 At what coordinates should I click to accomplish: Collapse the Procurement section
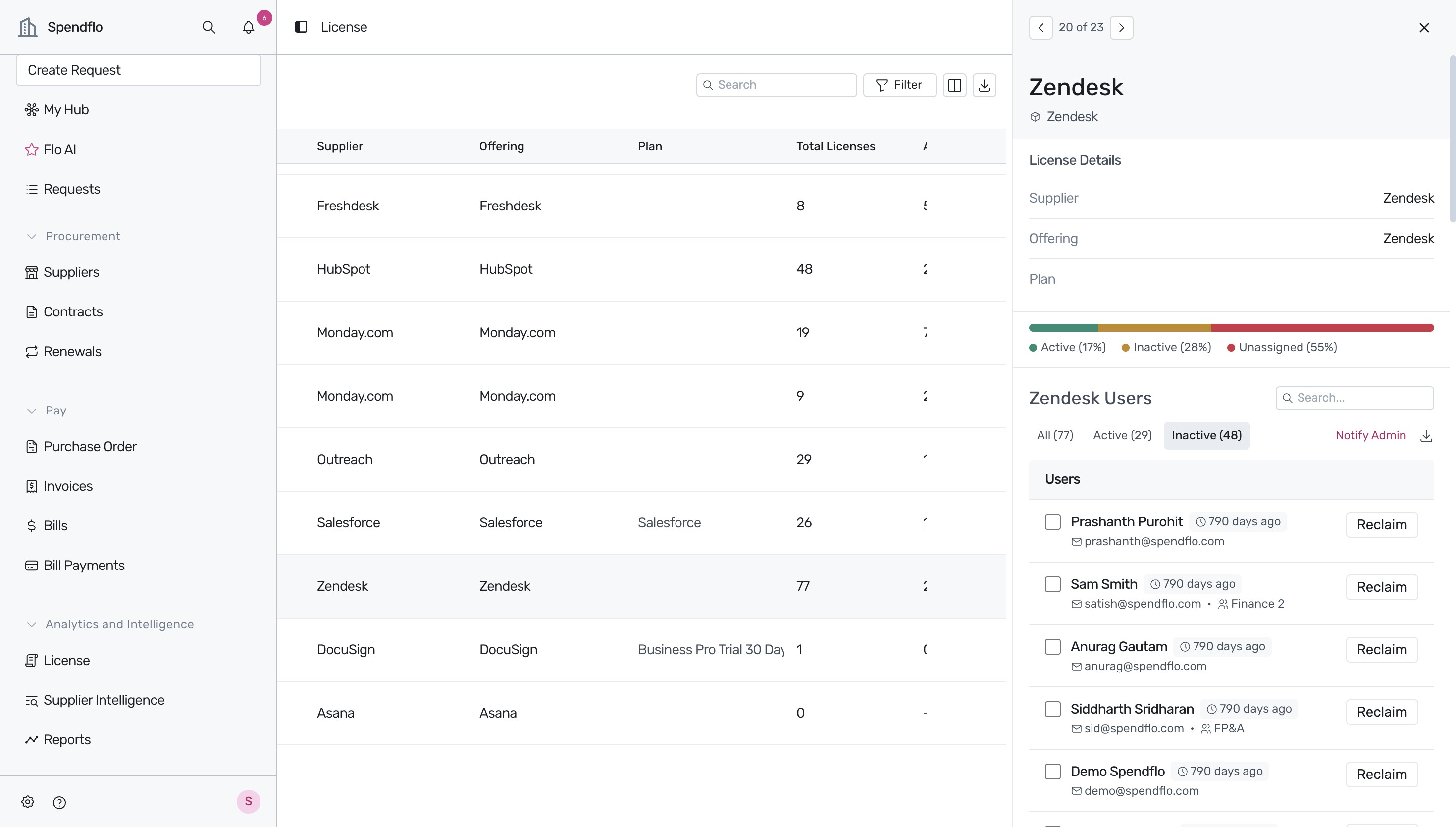point(73,236)
